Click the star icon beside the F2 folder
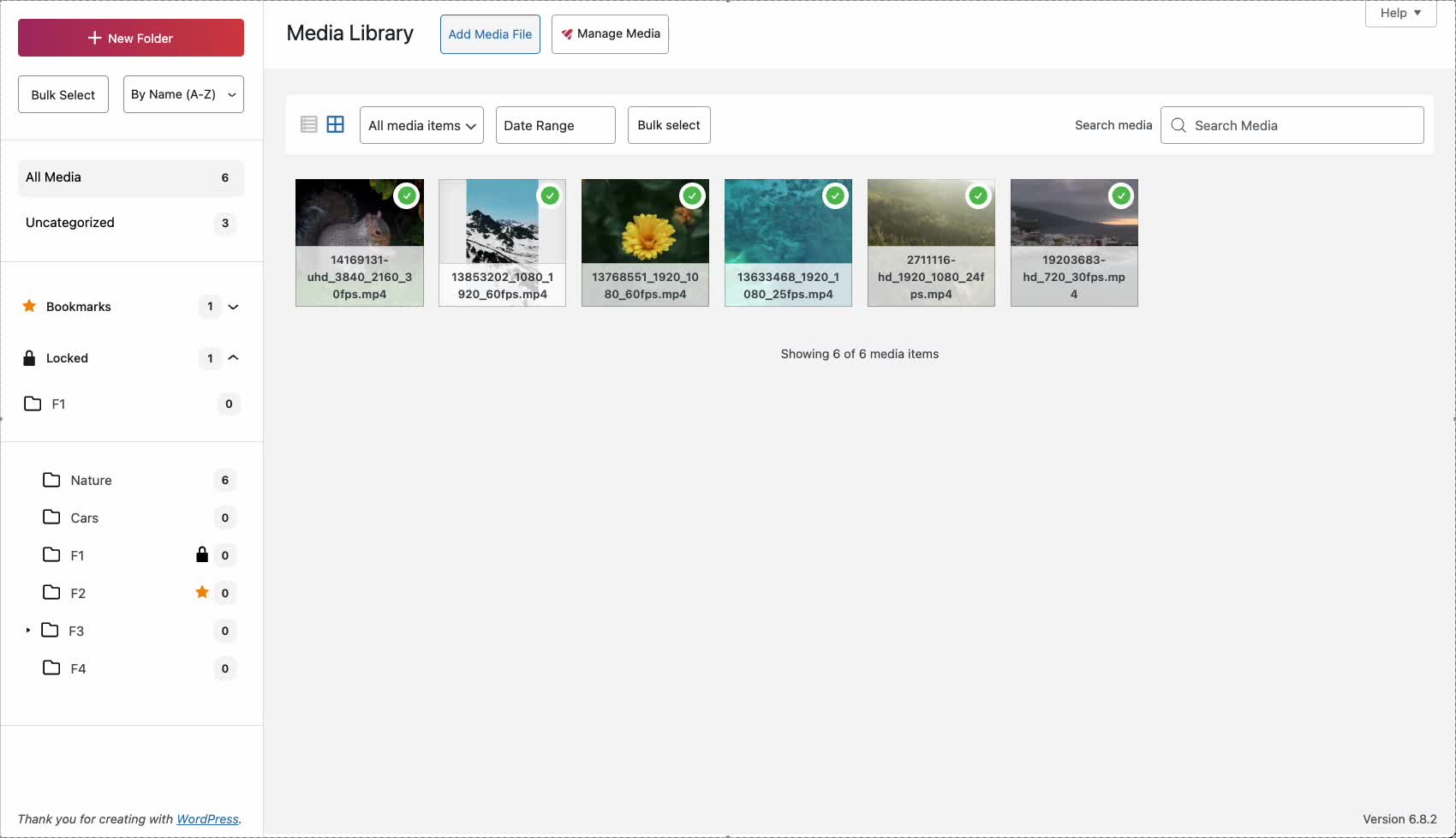1456x838 pixels. click(x=202, y=592)
